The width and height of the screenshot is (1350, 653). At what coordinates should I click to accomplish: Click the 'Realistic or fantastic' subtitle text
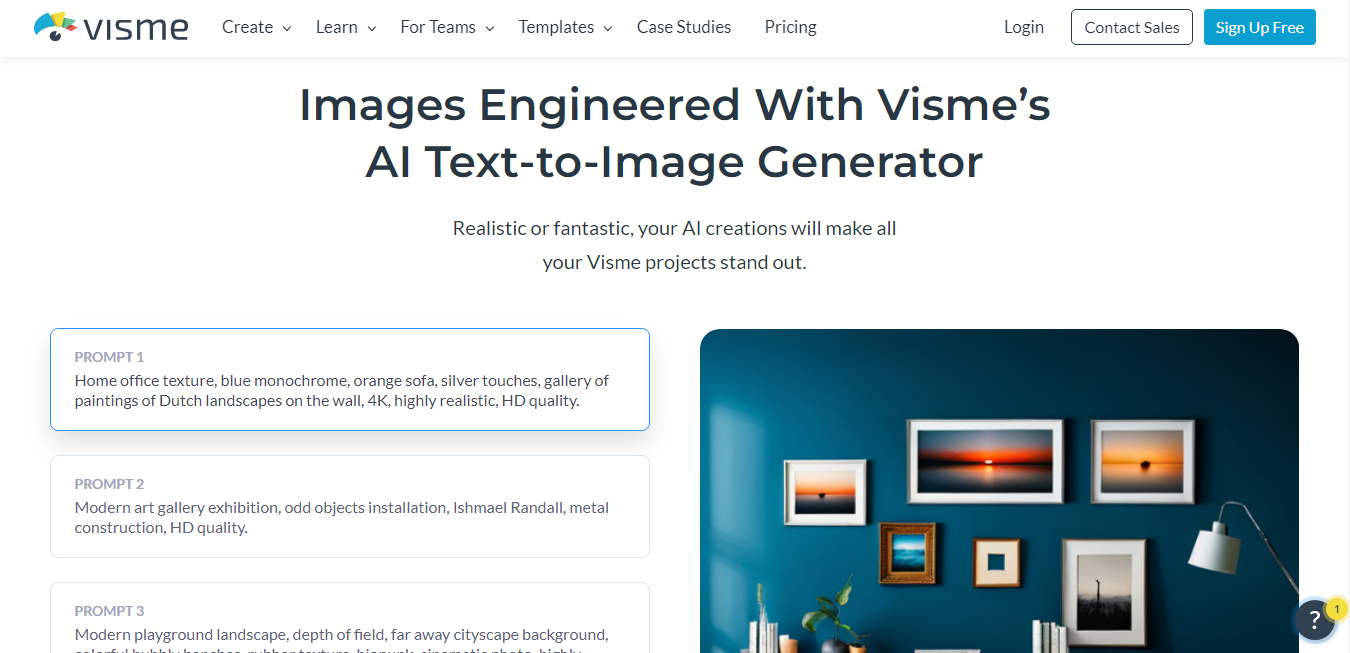coord(675,228)
